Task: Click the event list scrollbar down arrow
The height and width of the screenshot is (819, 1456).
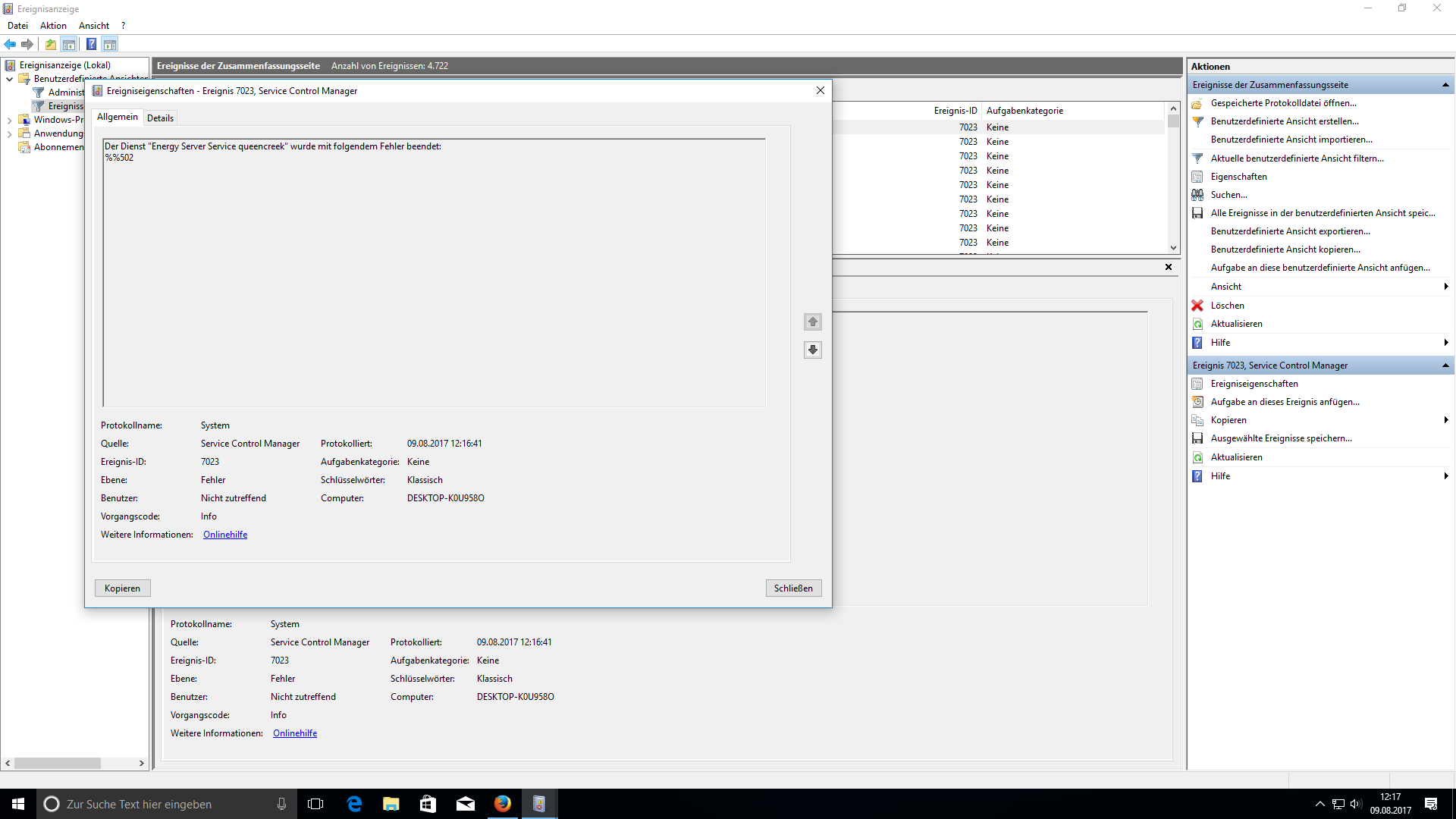Action: point(1173,248)
